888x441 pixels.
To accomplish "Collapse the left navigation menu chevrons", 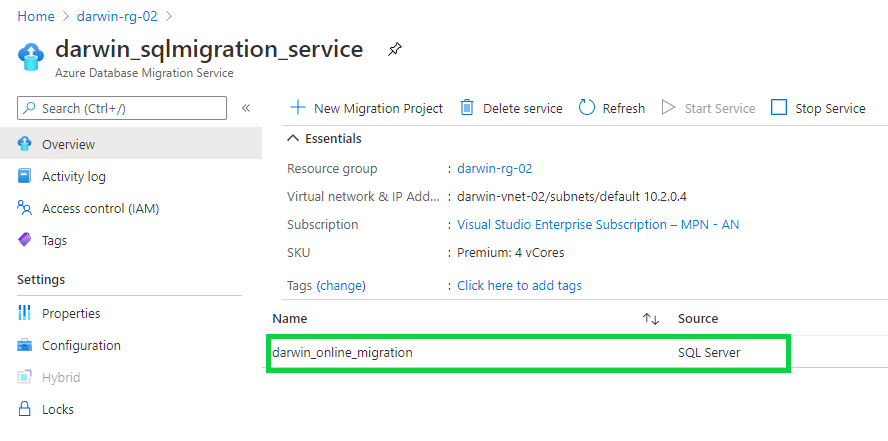I will click(246, 108).
